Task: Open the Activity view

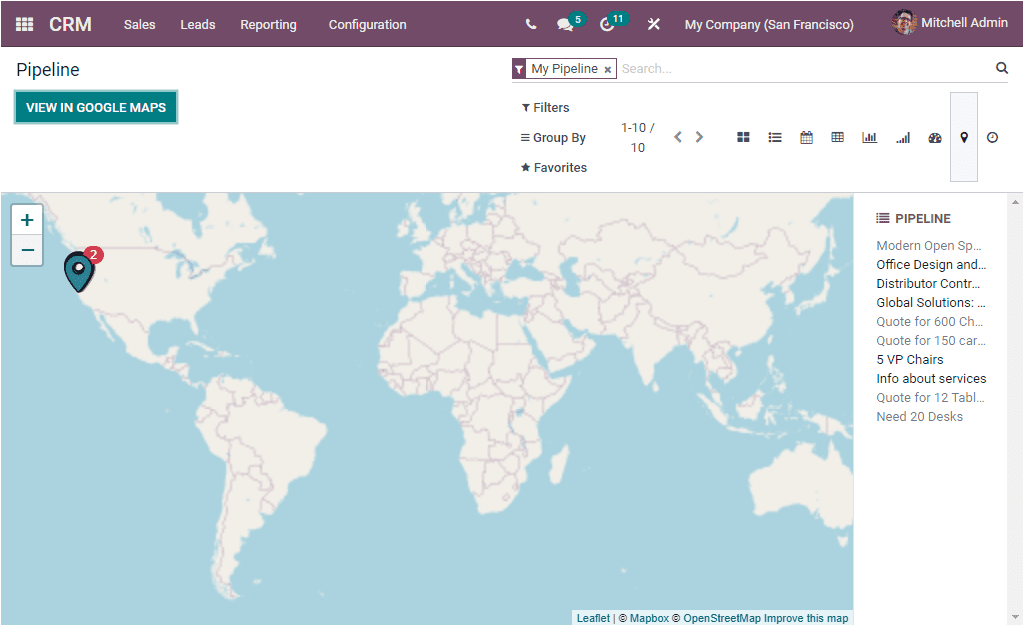Action: (993, 137)
